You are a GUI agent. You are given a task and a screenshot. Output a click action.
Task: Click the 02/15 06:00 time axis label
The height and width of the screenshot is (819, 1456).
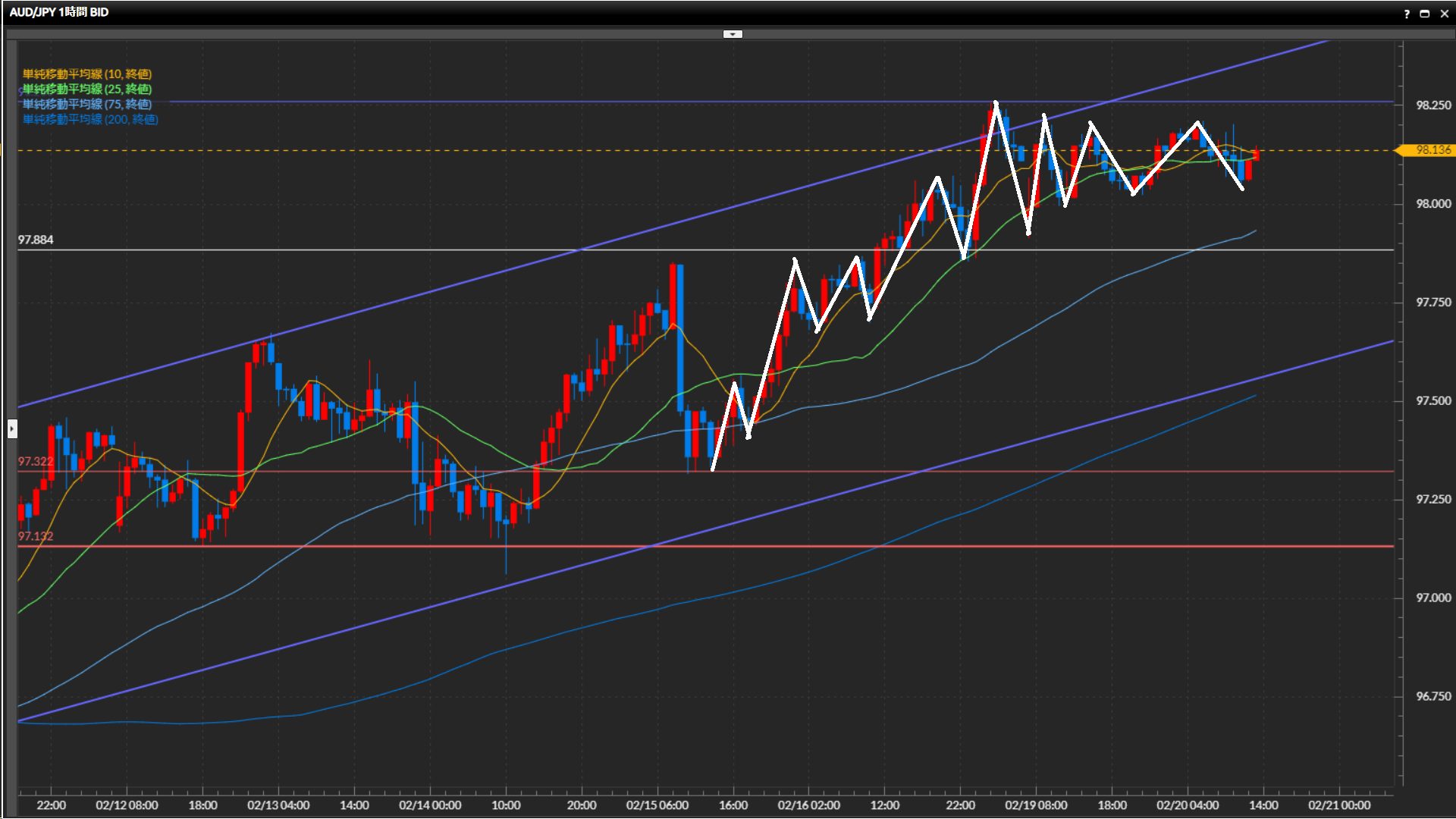click(x=657, y=805)
